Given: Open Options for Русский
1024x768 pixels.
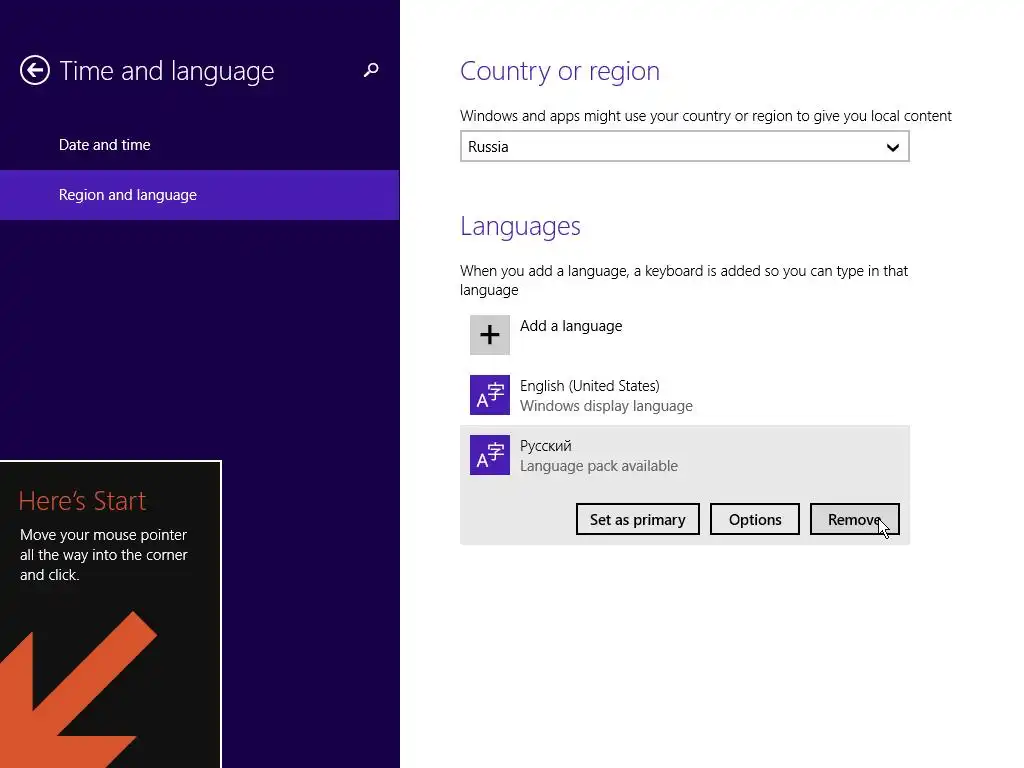Looking at the screenshot, I should 755,519.
